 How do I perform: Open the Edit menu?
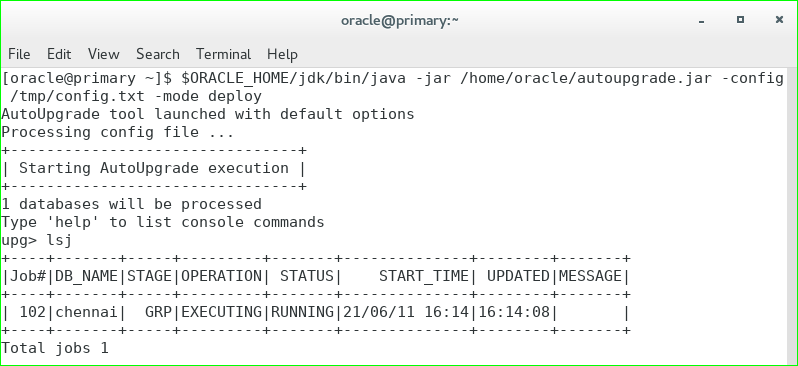point(59,54)
